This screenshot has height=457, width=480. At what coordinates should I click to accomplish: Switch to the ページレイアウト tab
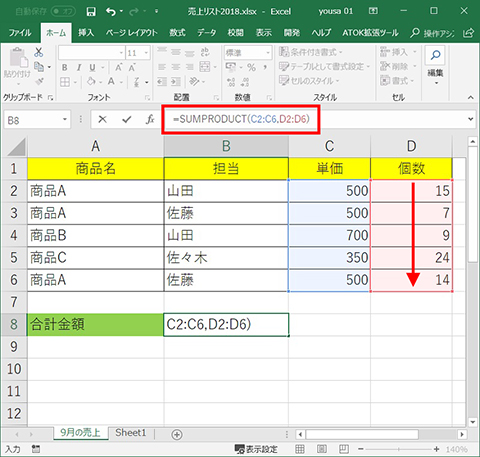coord(131,33)
